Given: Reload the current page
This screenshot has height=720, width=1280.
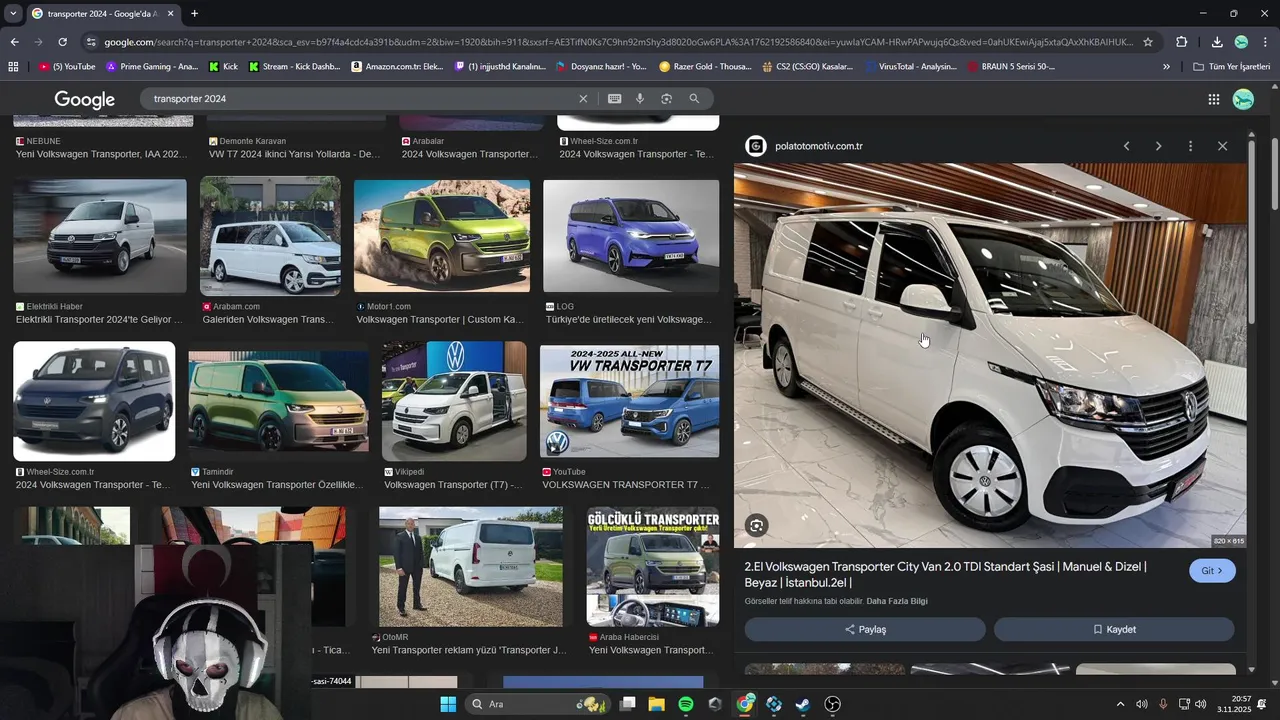Looking at the screenshot, I should point(62,42).
